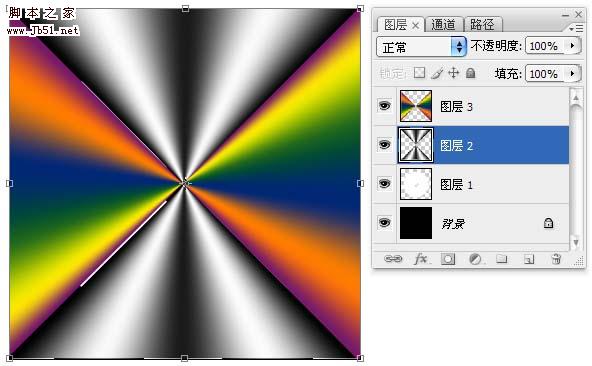Screen dimensions: 592x366
Task: Lock position move icon
Action: pyautogui.click(x=453, y=73)
